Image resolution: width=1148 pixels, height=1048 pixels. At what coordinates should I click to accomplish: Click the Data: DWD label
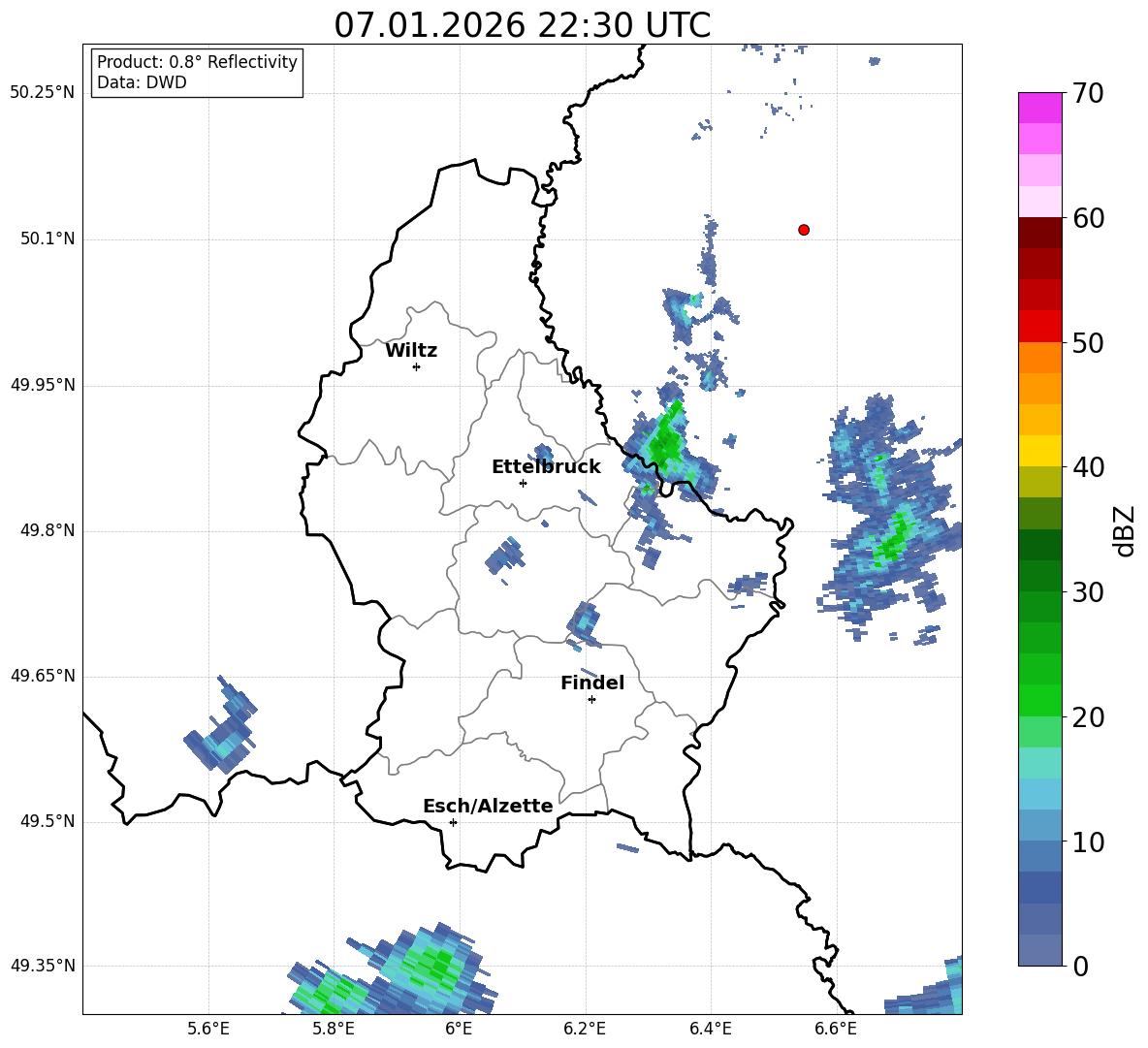click(142, 82)
